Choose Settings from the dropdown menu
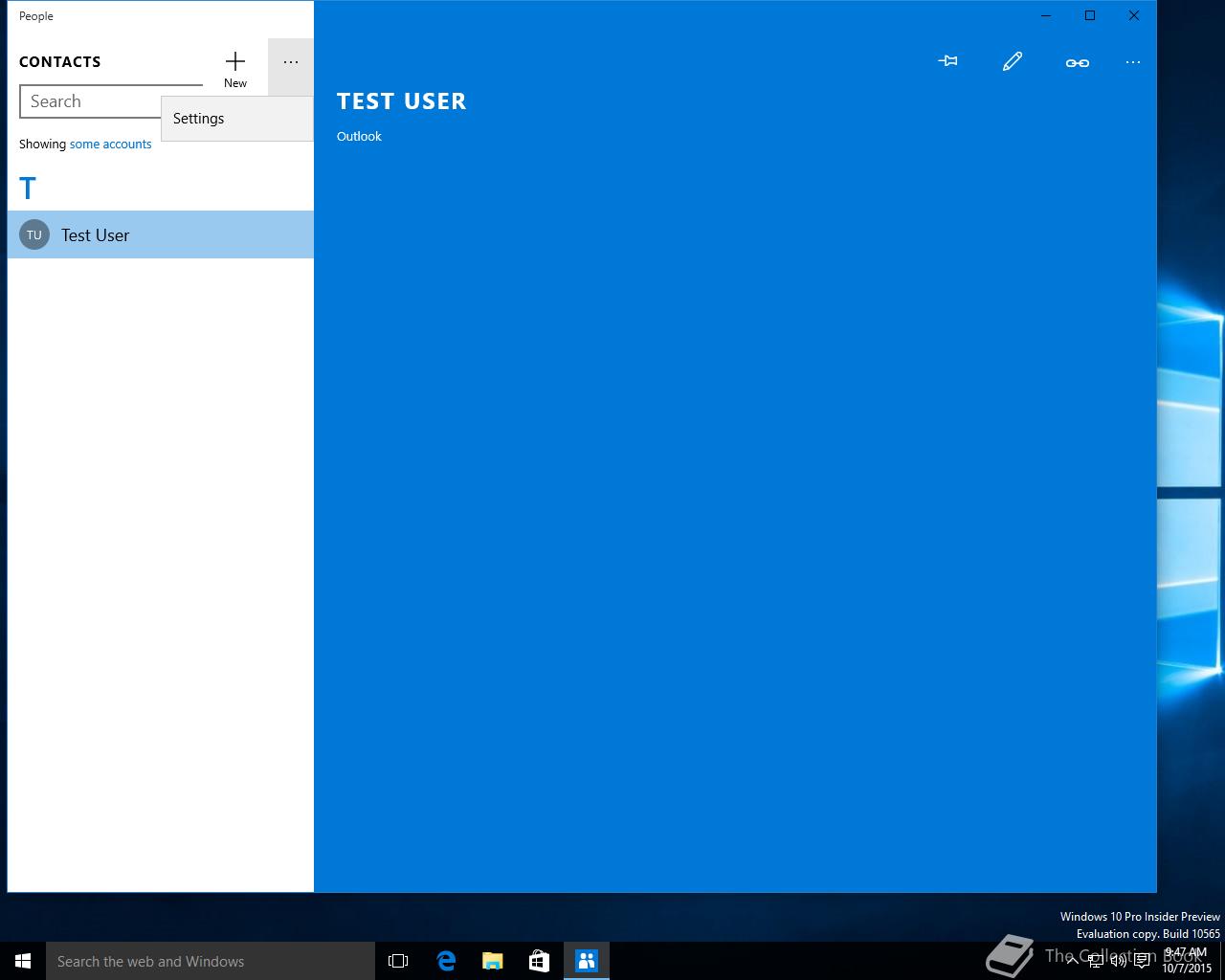 (237, 119)
